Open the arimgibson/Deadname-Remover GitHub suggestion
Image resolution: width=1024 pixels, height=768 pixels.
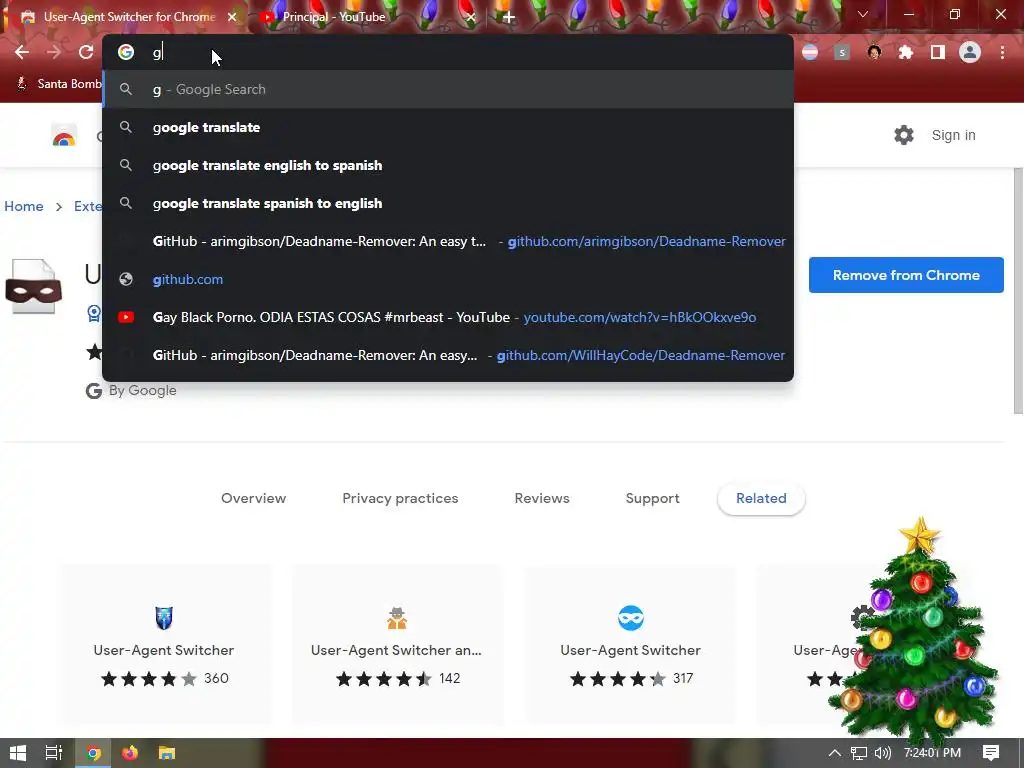pyautogui.click(x=448, y=241)
